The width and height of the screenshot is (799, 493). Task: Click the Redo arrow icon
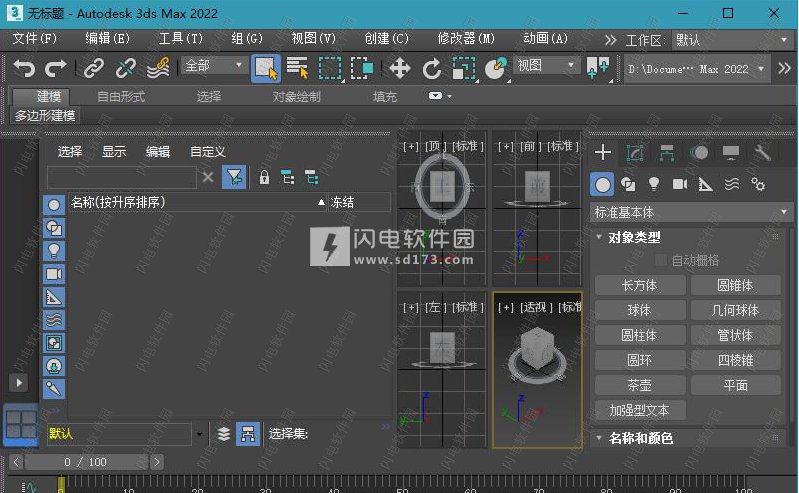(56, 68)
